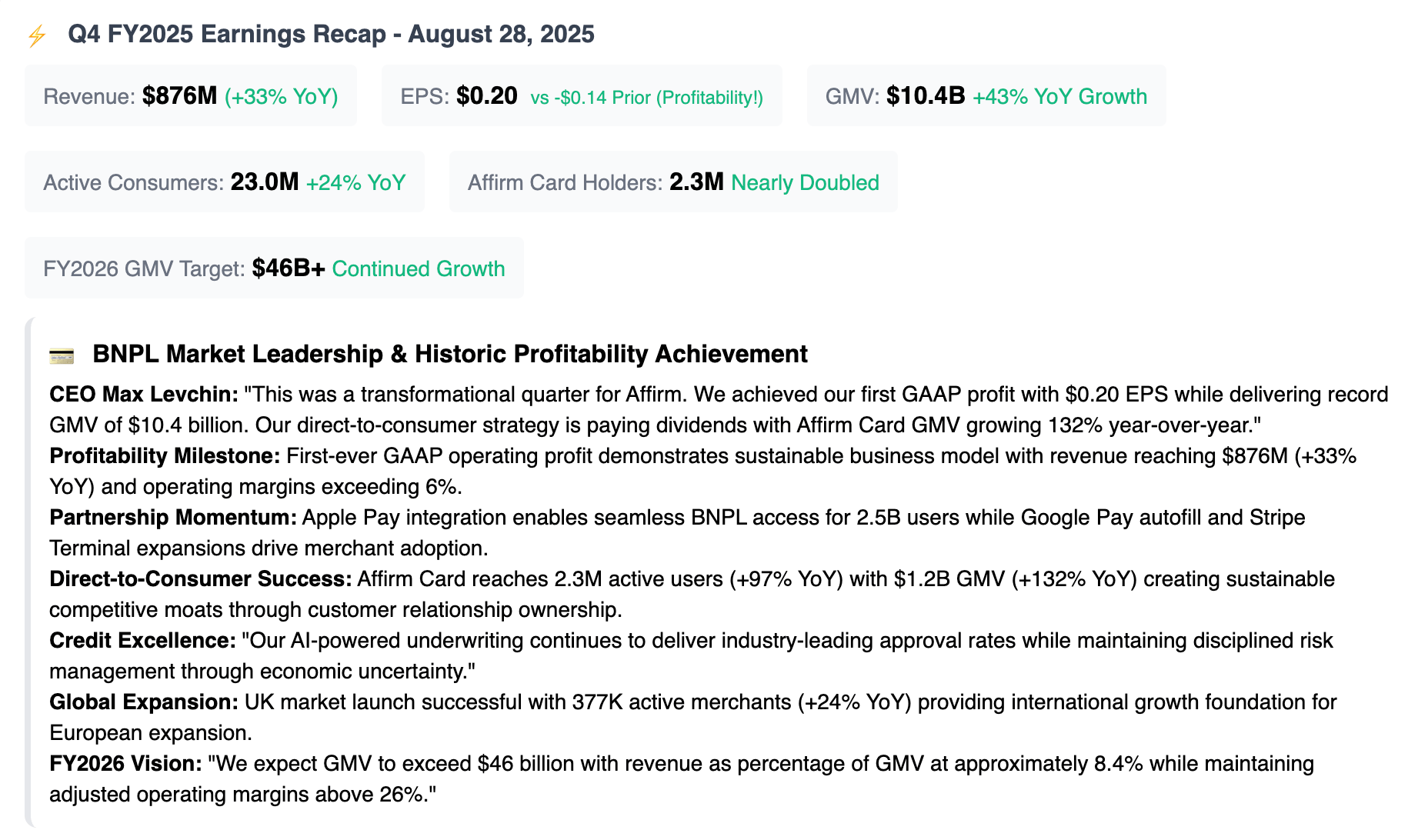
Task: Click the 'Nearly Doubled' green label
Action: coord(805,183)
